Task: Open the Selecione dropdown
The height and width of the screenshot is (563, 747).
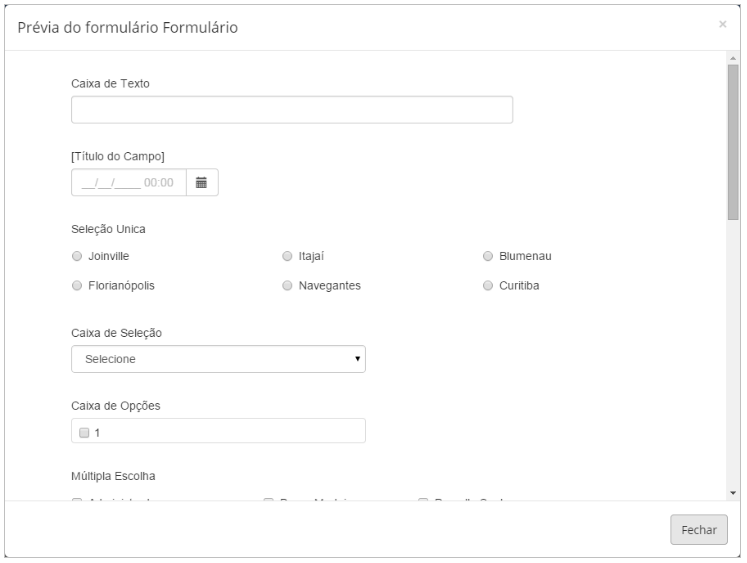Action: (x=218, y=359)
